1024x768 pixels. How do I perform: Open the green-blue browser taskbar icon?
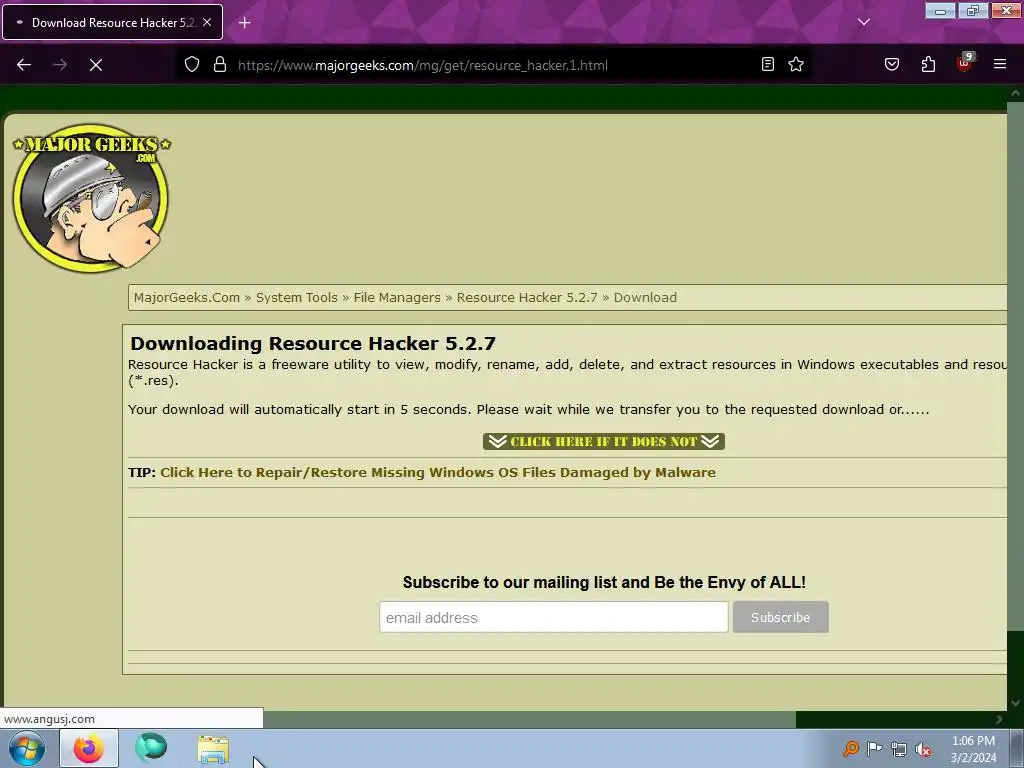click(151, 748)
